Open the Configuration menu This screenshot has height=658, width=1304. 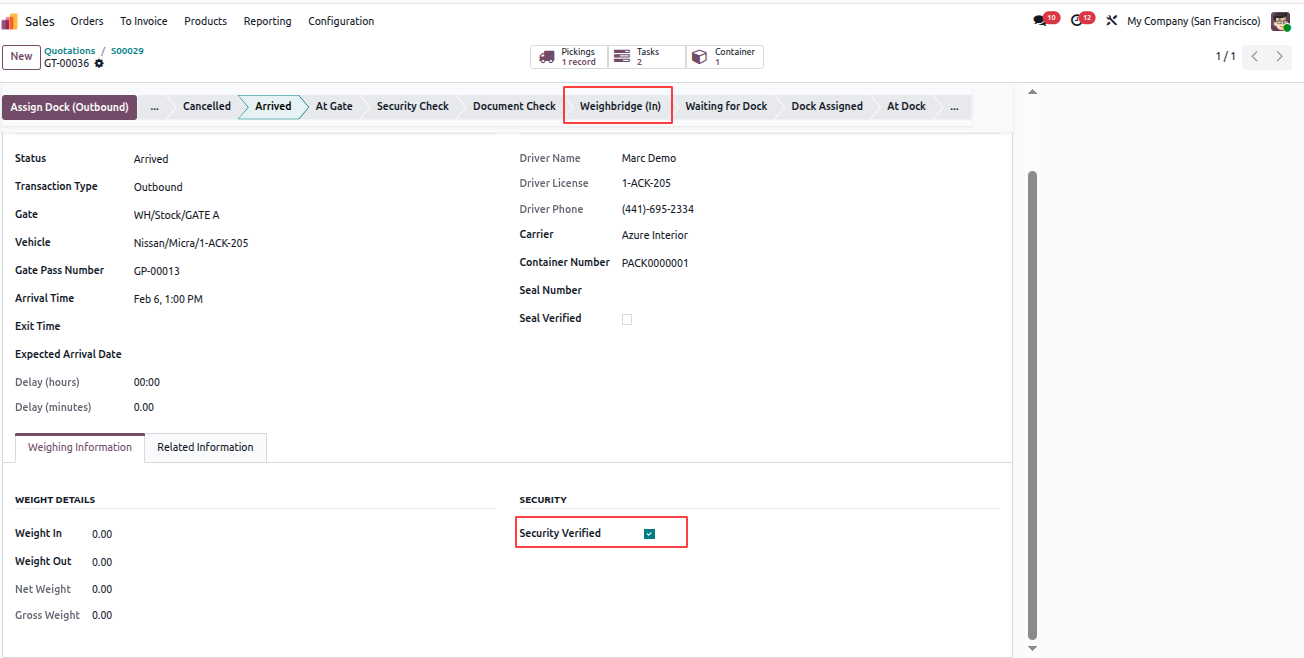click(341, 21)
